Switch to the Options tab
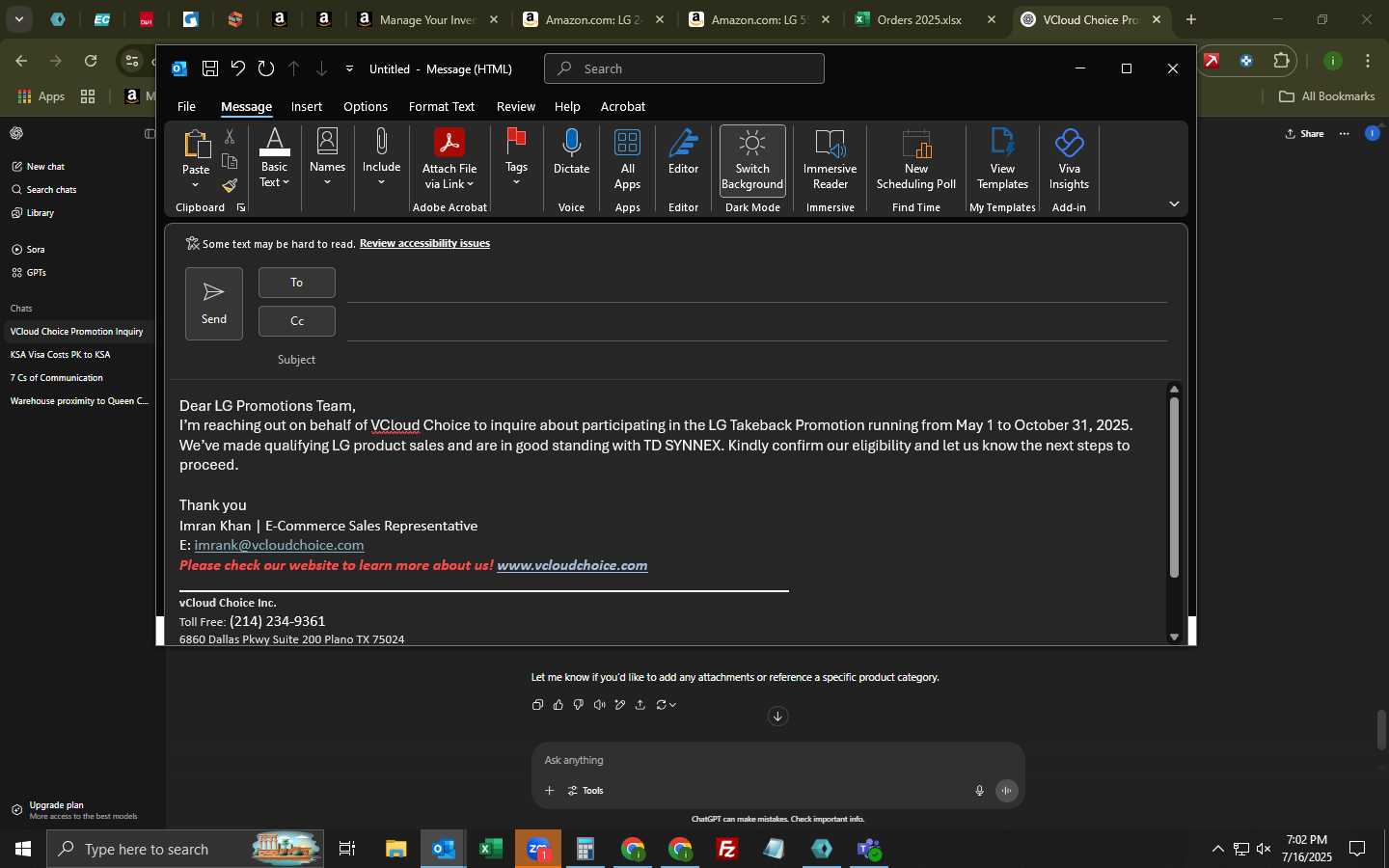Image resolution: width=1389 pixels, height=868 pixels. (366, 106)
